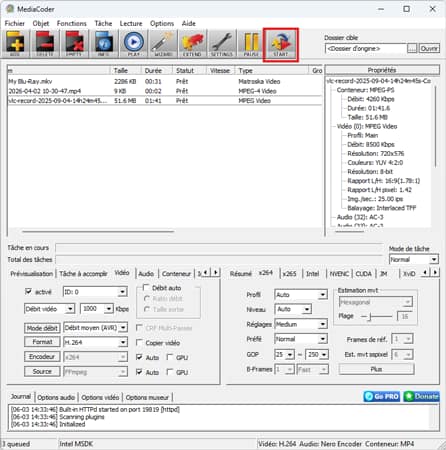Expand the Mode de tâche Normal dropdown
Viewport: 446px width, 450px height.
click(413, 259)
